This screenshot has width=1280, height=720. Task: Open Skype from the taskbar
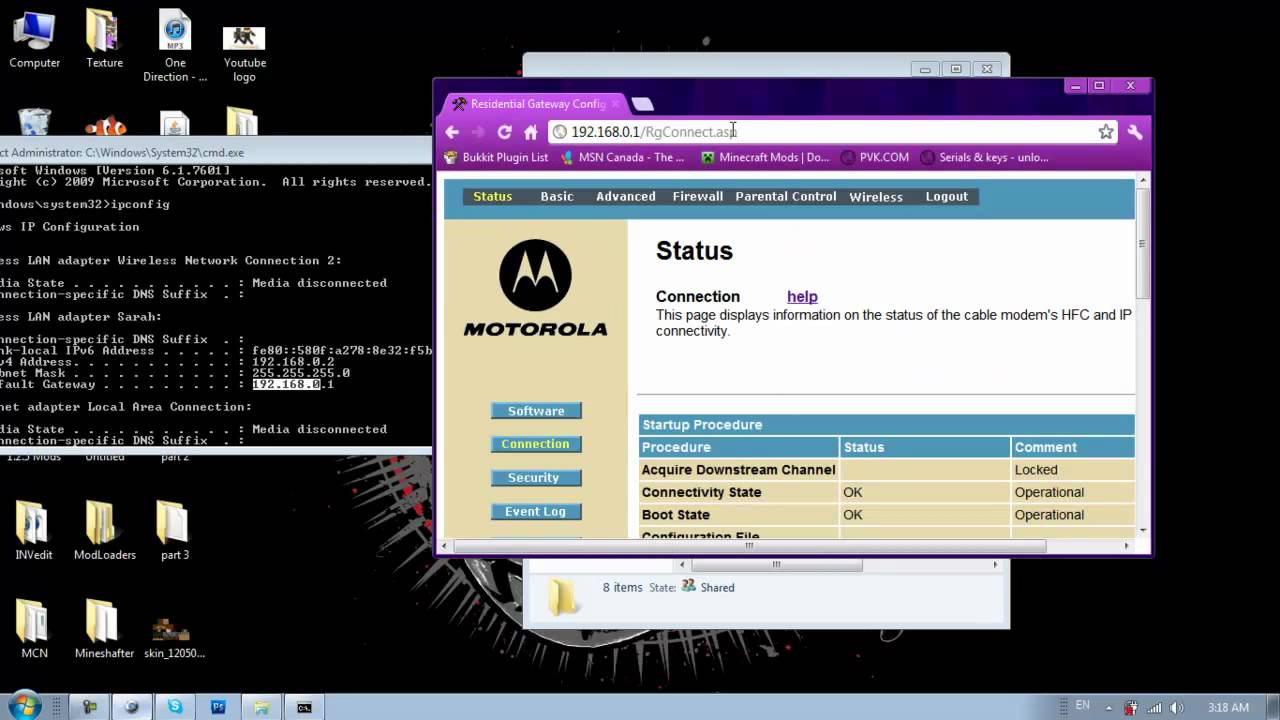coord(175,707)
